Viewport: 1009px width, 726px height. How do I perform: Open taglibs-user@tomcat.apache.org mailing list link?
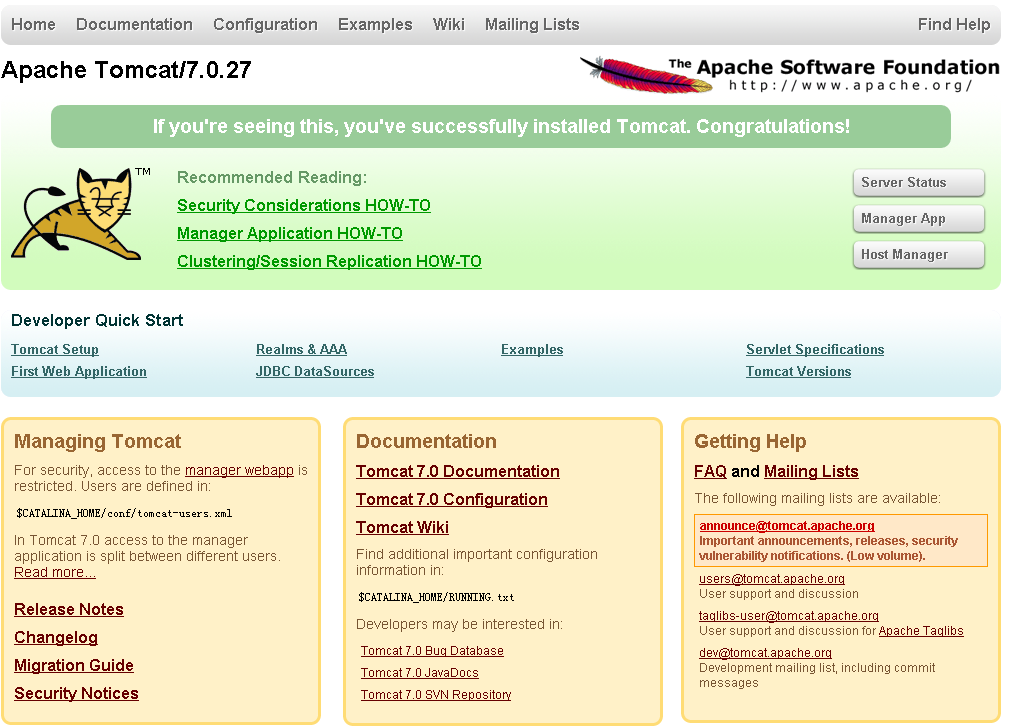[789, 616]
